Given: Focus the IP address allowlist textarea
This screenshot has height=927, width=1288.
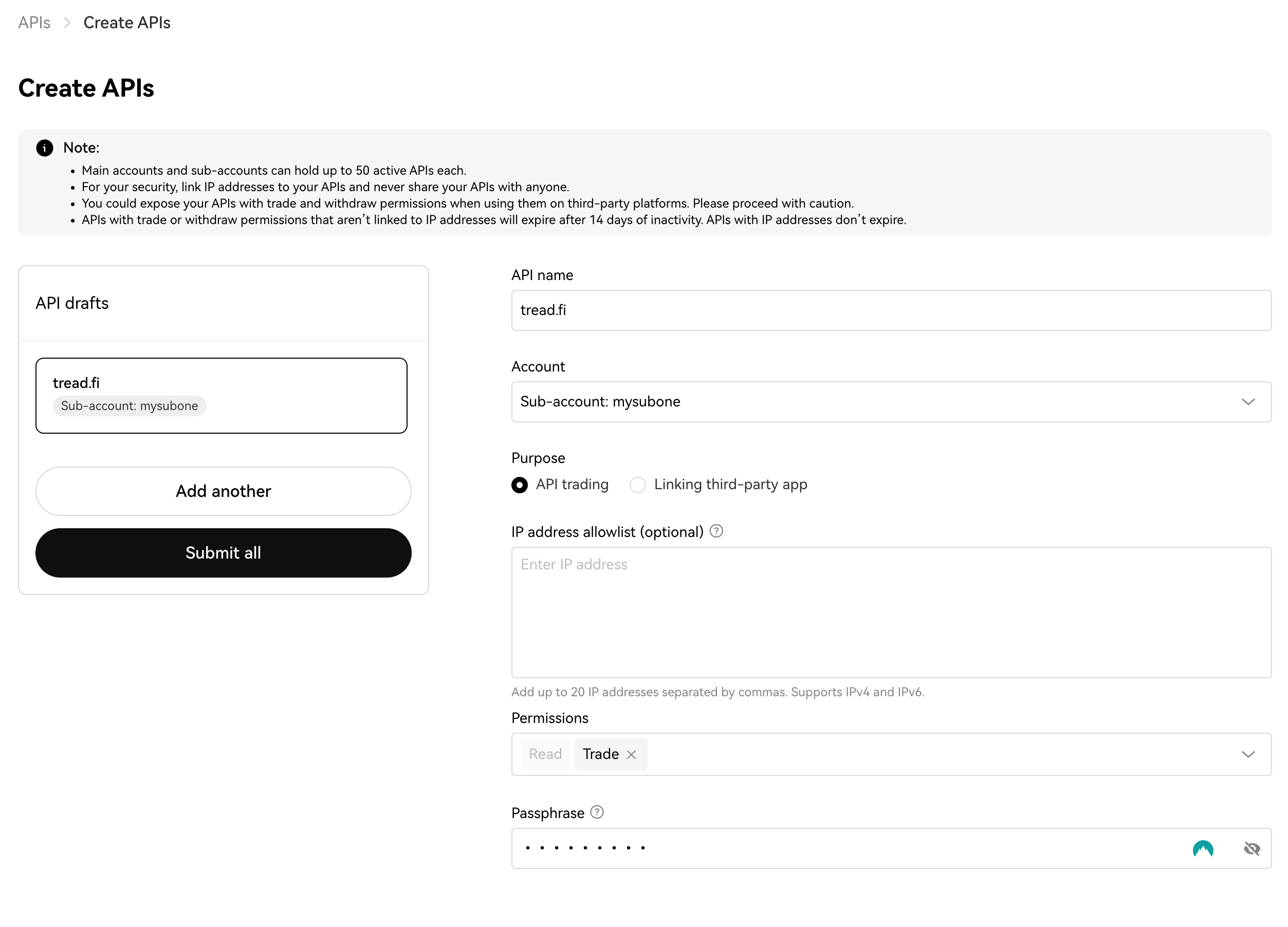Looking at the screenshot, I should 891,612.
